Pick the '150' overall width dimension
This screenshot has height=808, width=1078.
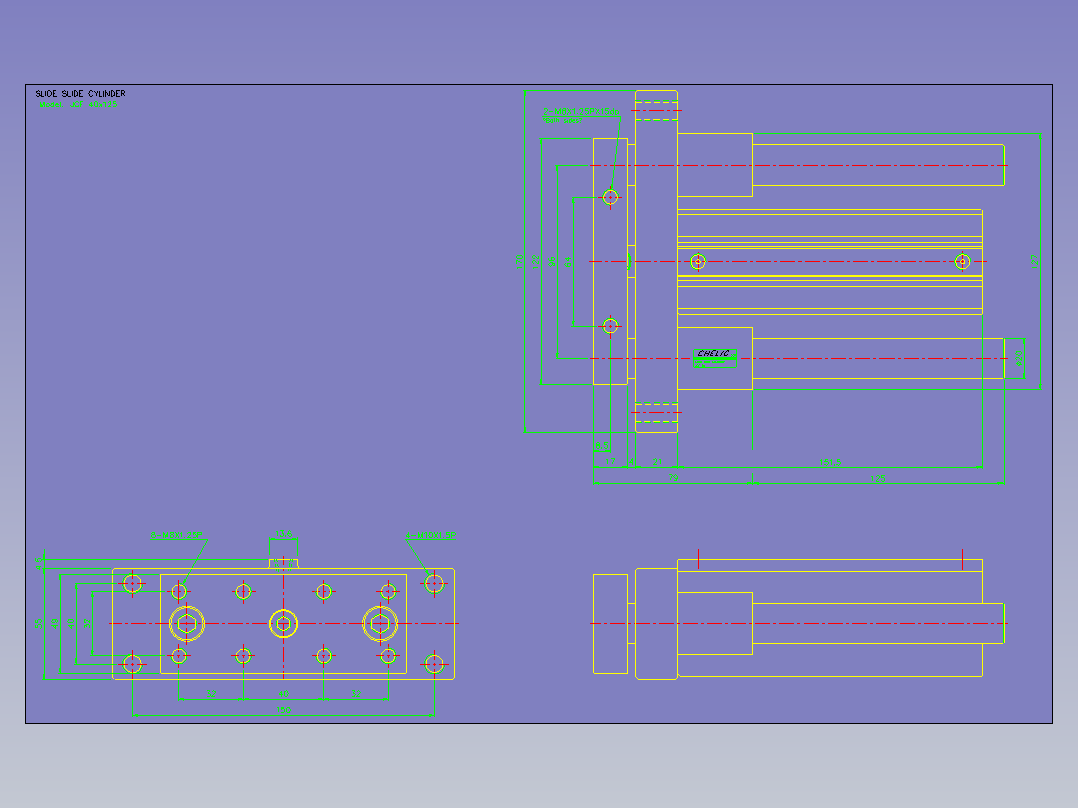(x=283, y=710)
